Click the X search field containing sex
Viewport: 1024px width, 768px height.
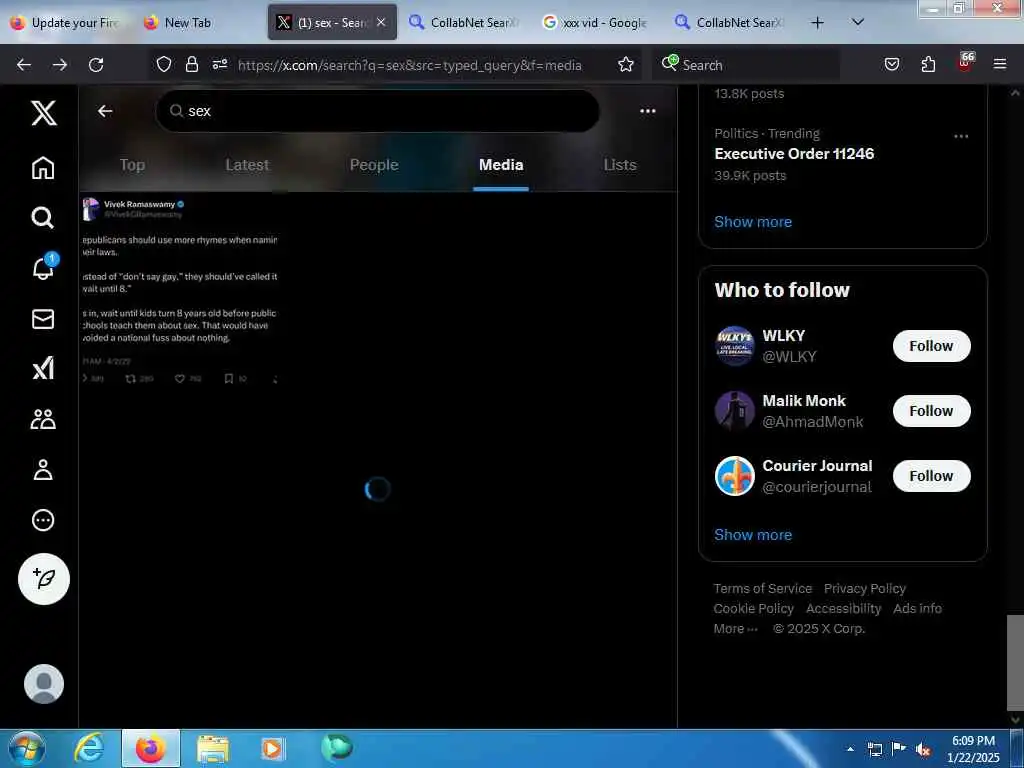click(377, 111)
